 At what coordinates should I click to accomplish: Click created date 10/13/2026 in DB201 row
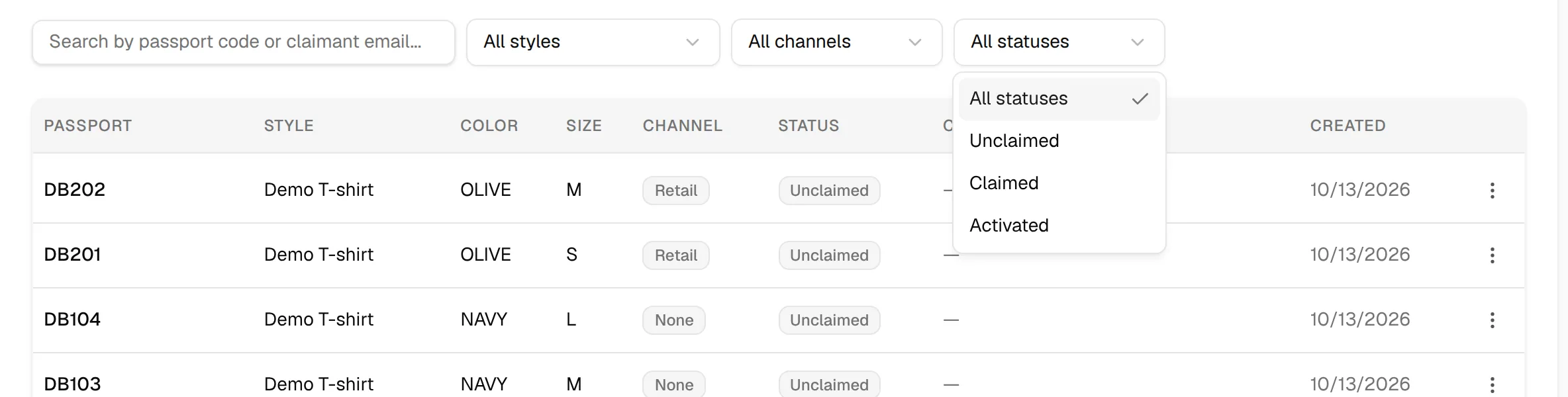pyautogui.click(x=1360, y=255)
